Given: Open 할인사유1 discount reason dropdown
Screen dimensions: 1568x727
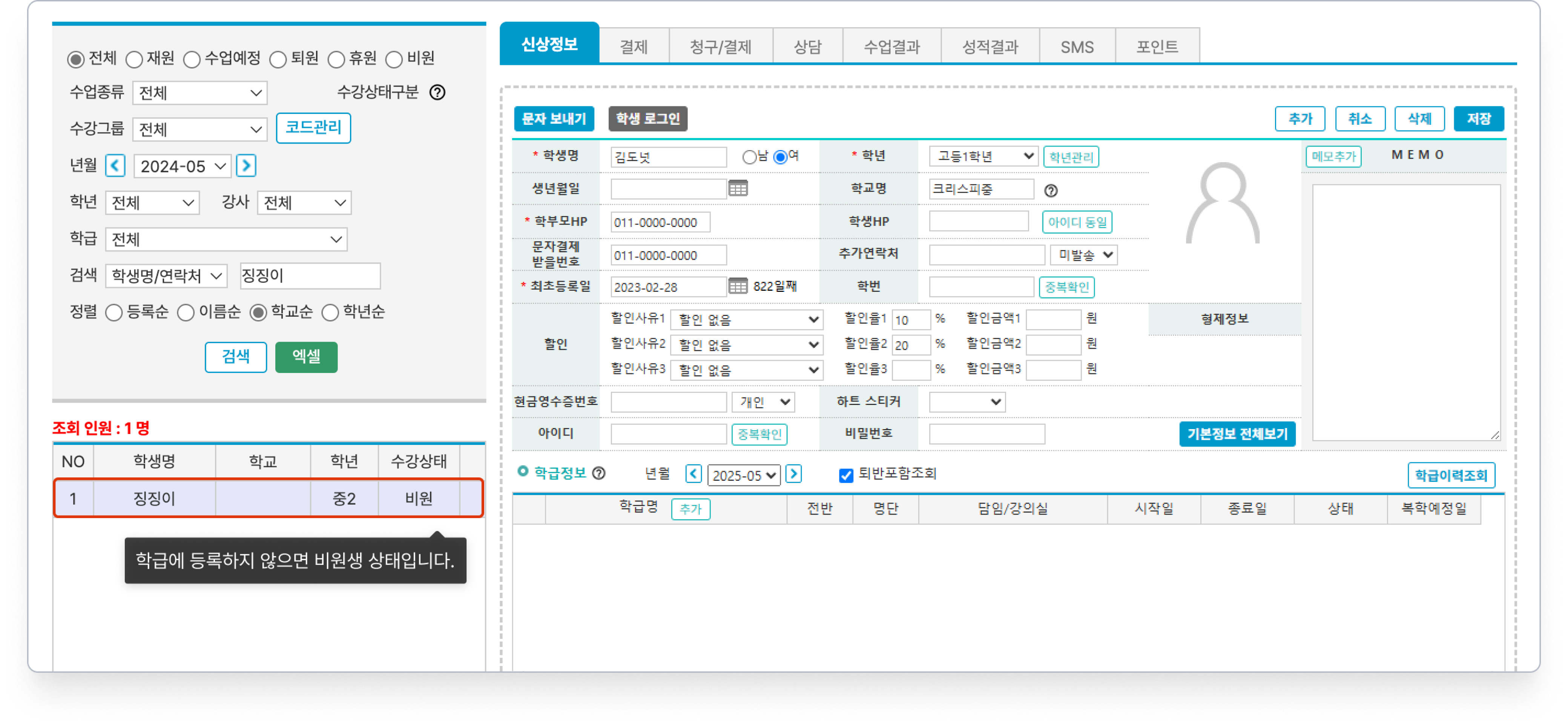Looking at the screenshot, I should (746, 319).
